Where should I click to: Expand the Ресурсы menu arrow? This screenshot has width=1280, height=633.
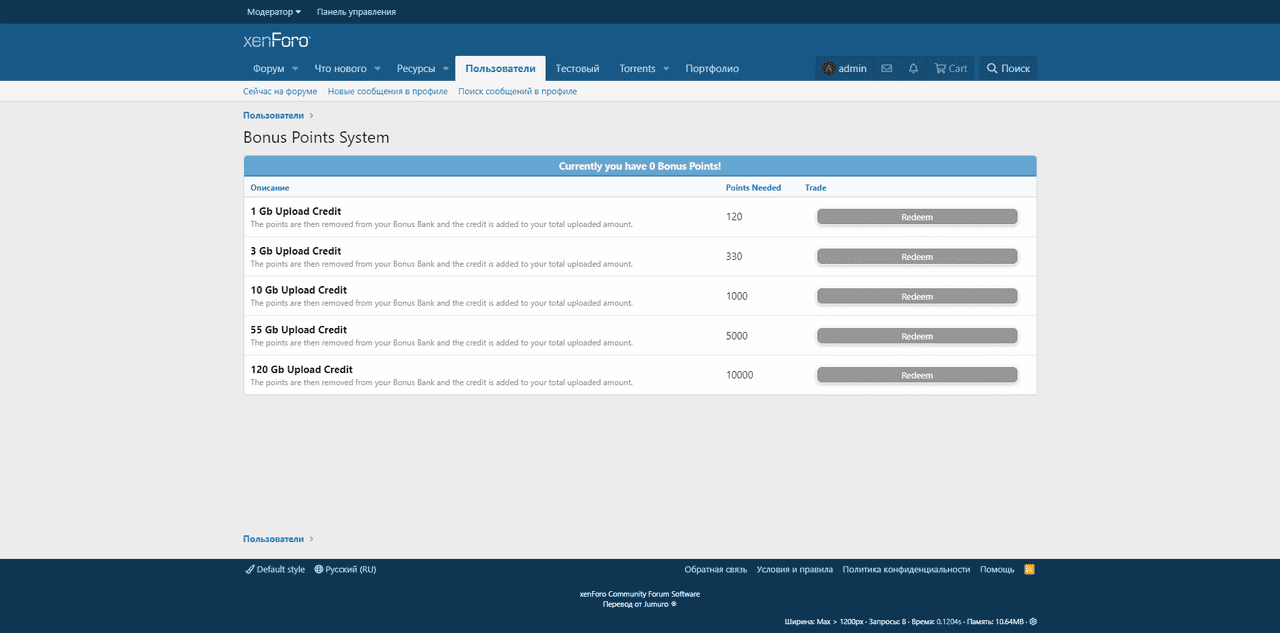pyautogui.click(x=445, y=69)
